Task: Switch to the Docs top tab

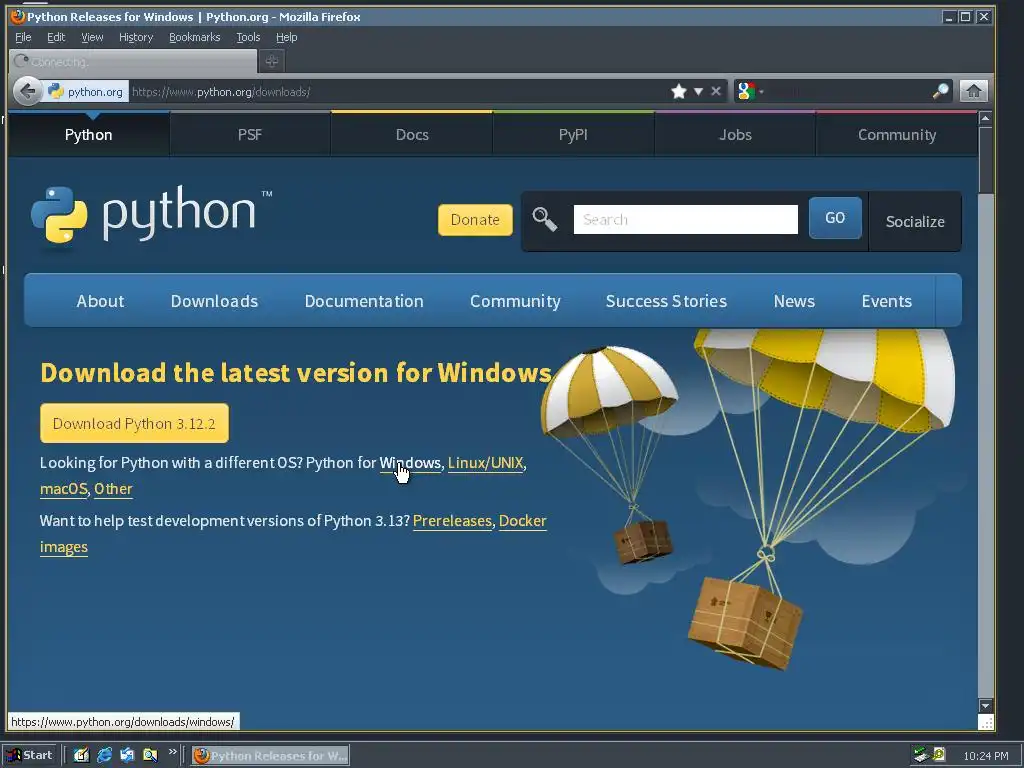Action: pos(412,135)
